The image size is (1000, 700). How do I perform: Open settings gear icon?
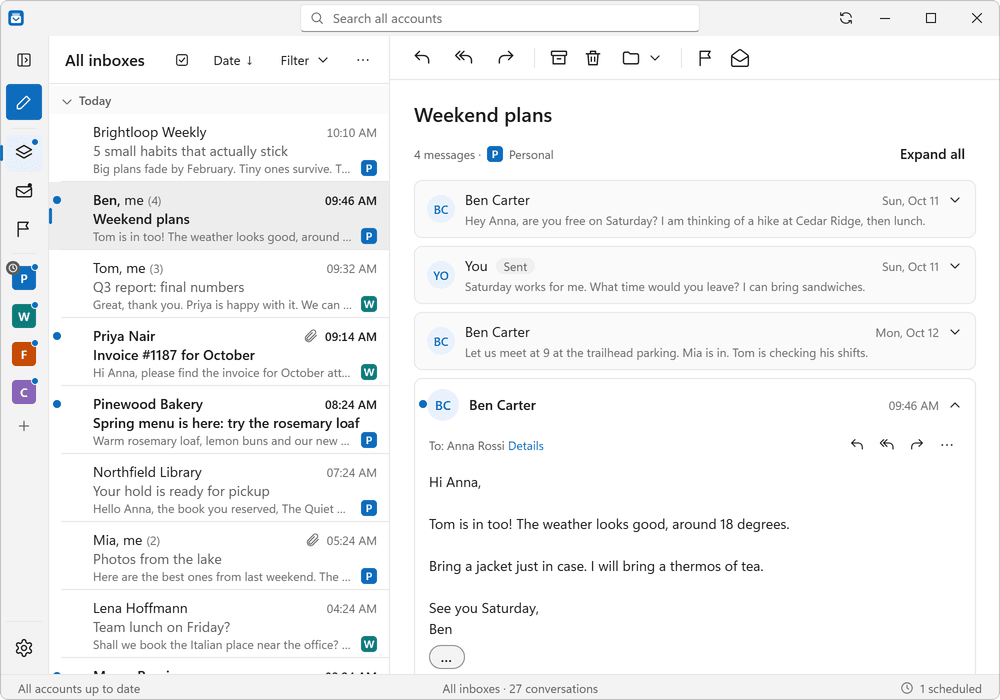(x=24, y=648)
